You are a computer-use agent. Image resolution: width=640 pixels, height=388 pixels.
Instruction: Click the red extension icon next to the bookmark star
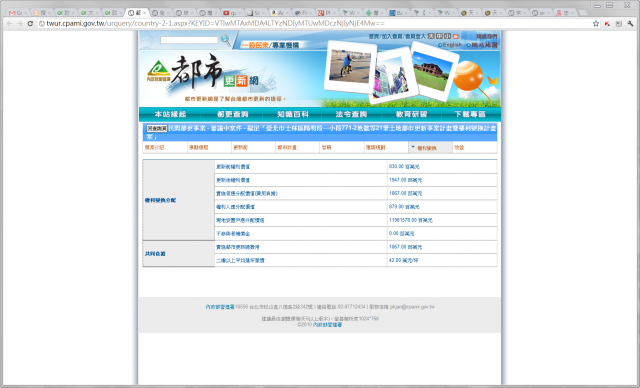[607, 24]
